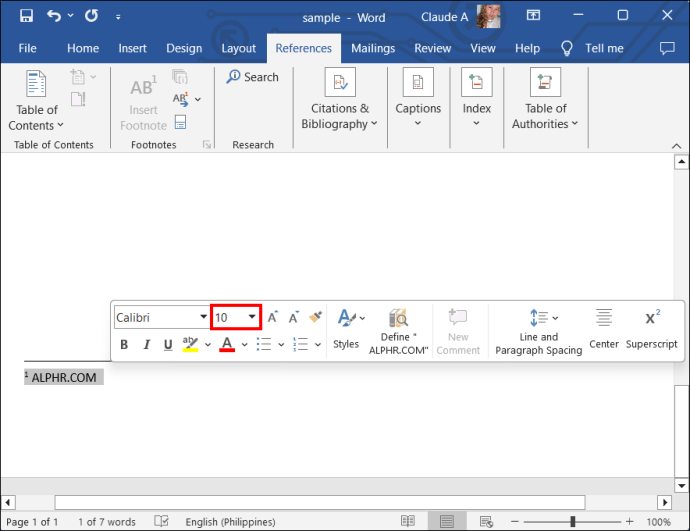Open the Review tab
This screenshot has width=690, height=531.
pos(433,48)
